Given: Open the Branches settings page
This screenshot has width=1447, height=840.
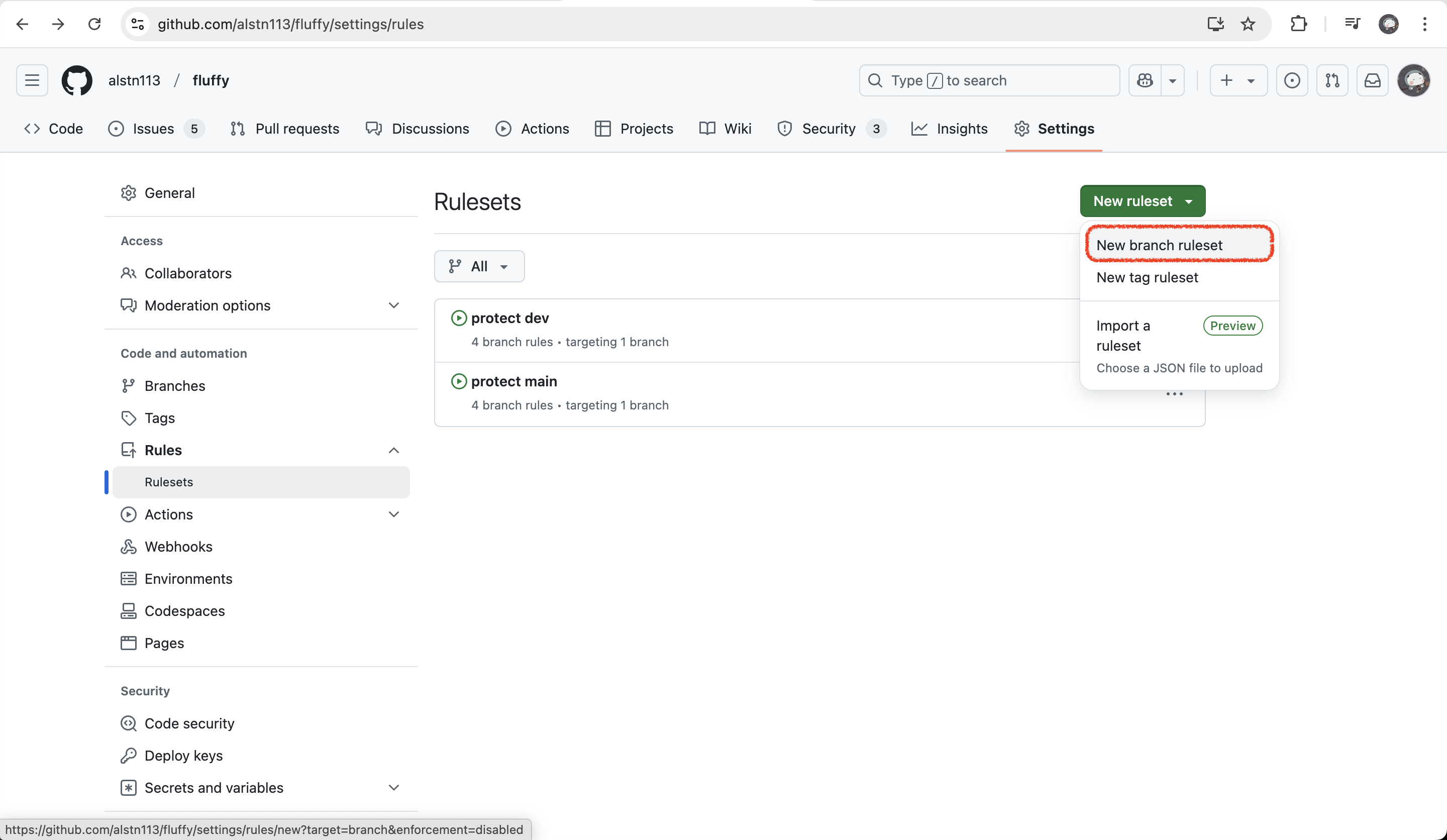Looking at the screenshot, I should pyautogui.click(x=174, y=385).
